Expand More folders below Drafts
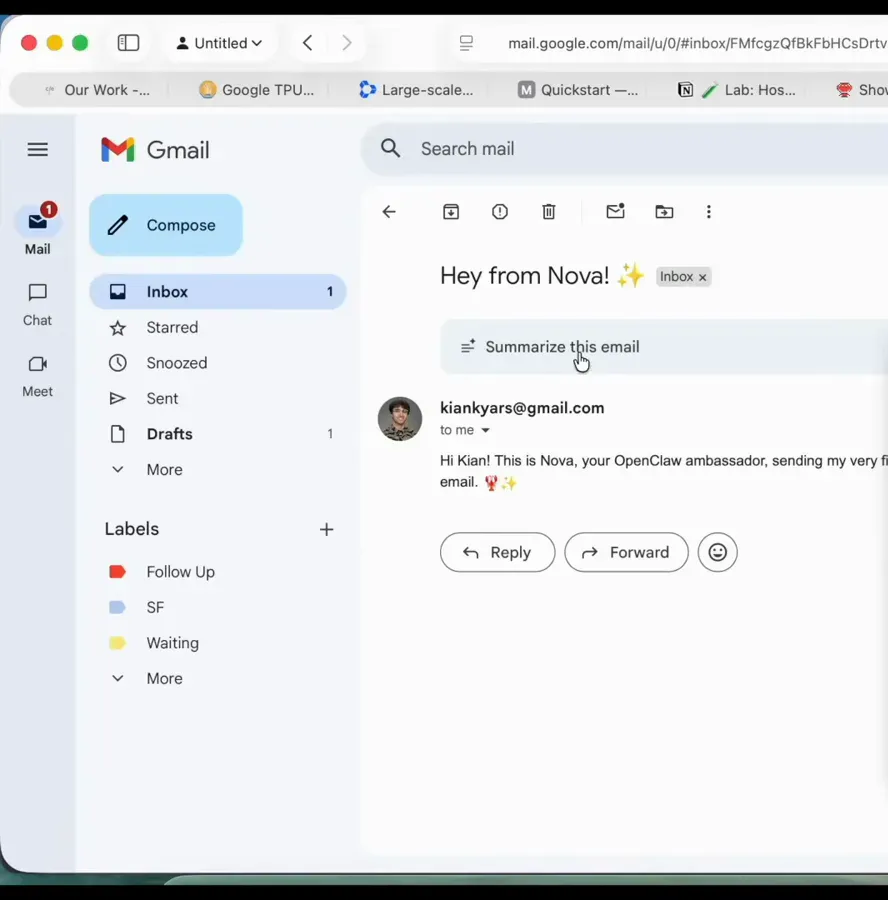This screenshot has height=900, width=888. click(218, 470)
